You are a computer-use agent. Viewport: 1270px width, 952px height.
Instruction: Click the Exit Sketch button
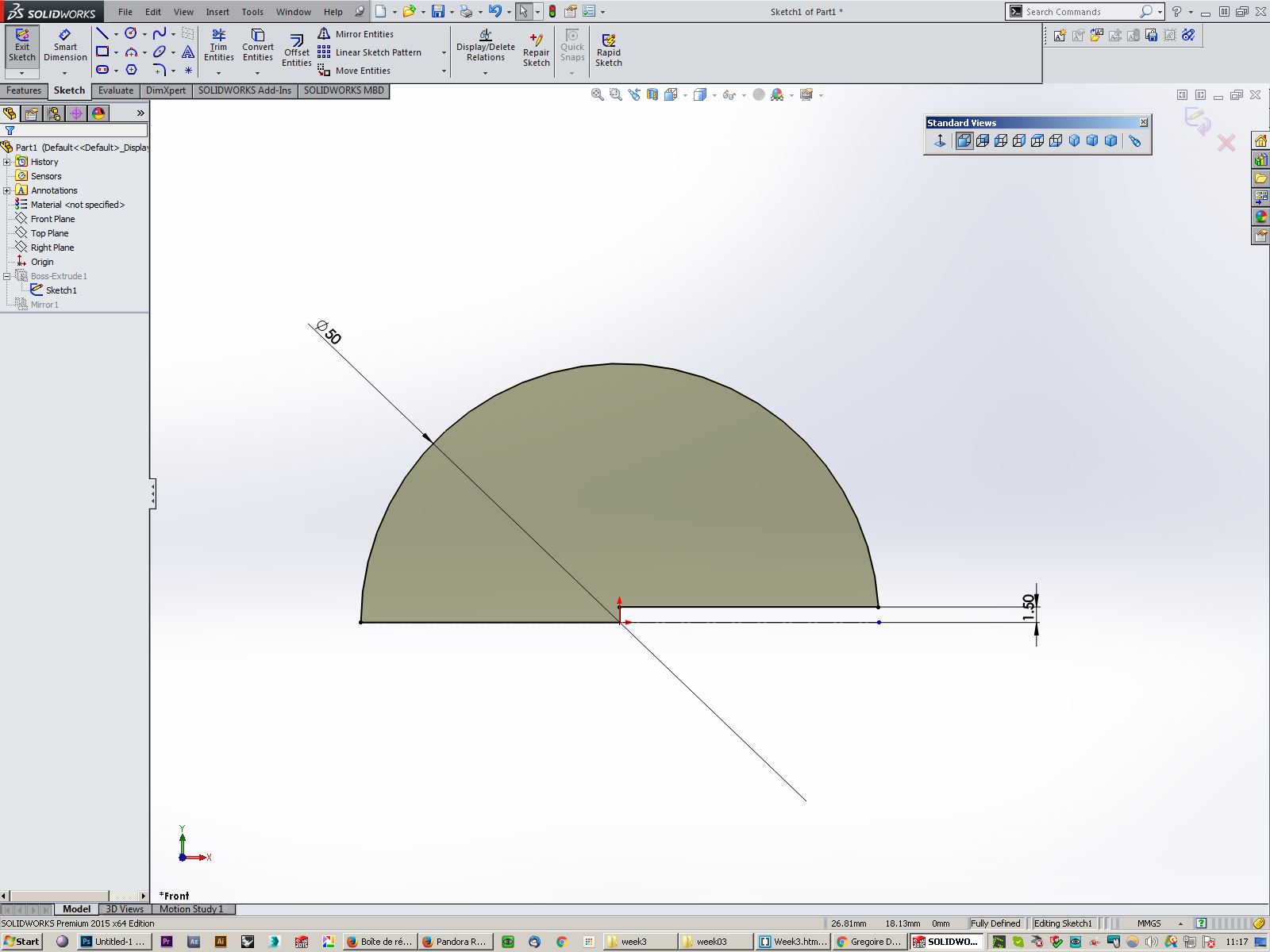pyautogui.click(x=22, y=46)
